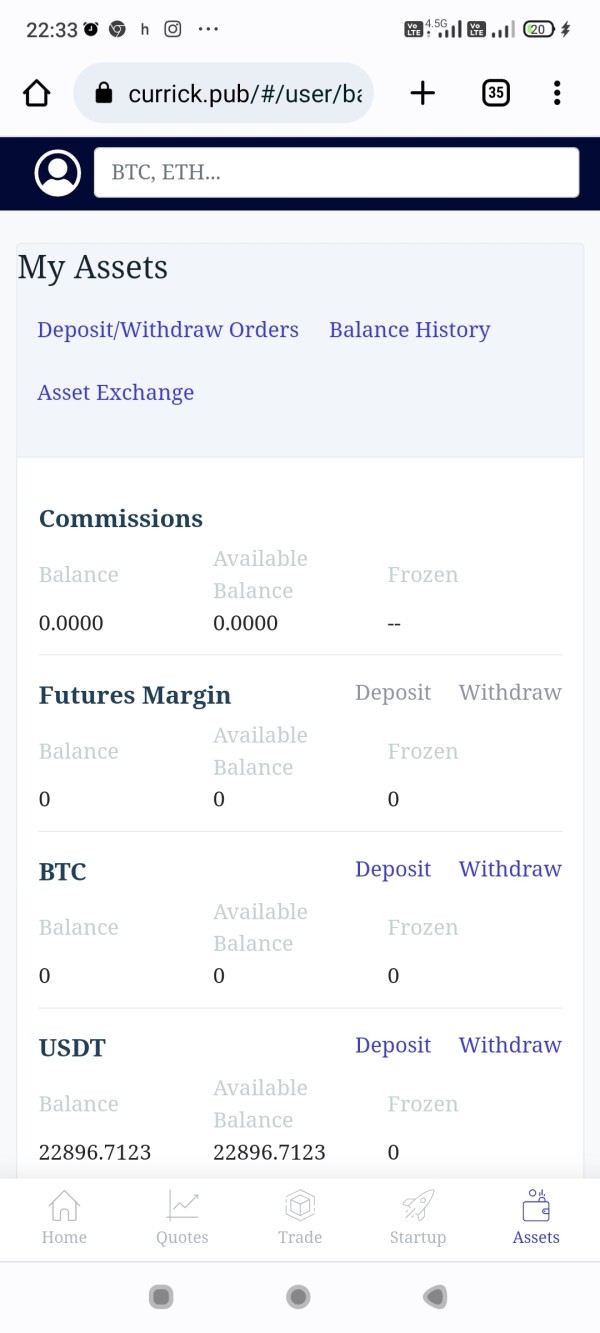
Task: Open Asset Exchange link
Action: 116,393
